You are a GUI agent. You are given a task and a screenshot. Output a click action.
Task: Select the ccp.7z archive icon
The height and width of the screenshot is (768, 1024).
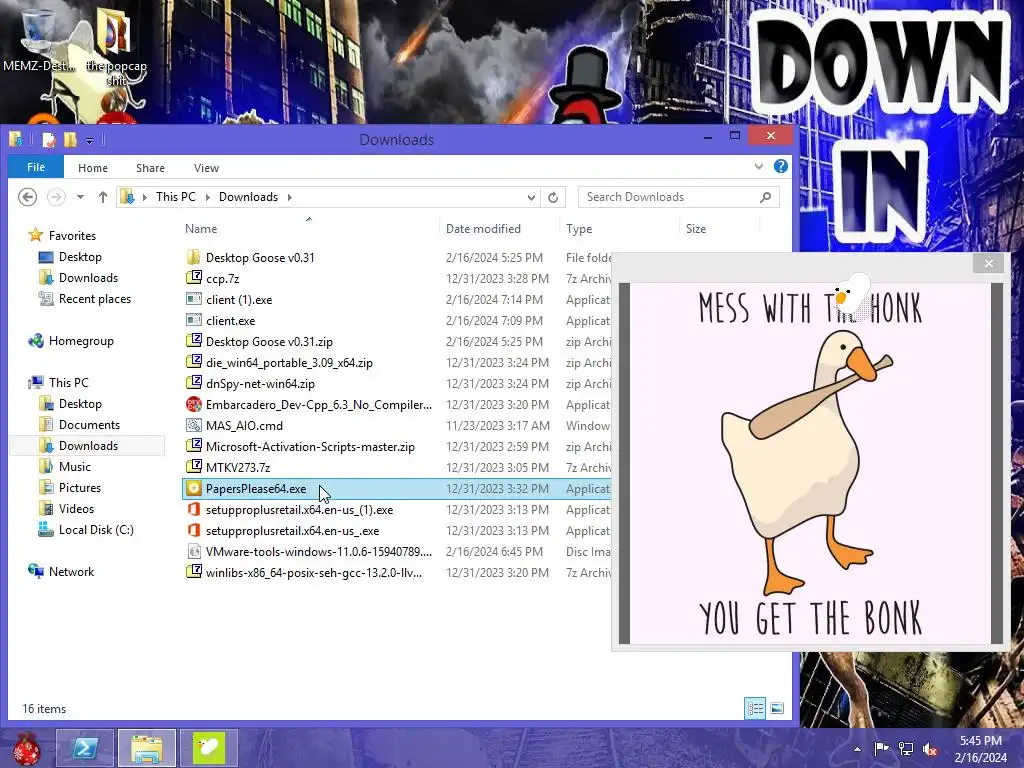point(193,278)
